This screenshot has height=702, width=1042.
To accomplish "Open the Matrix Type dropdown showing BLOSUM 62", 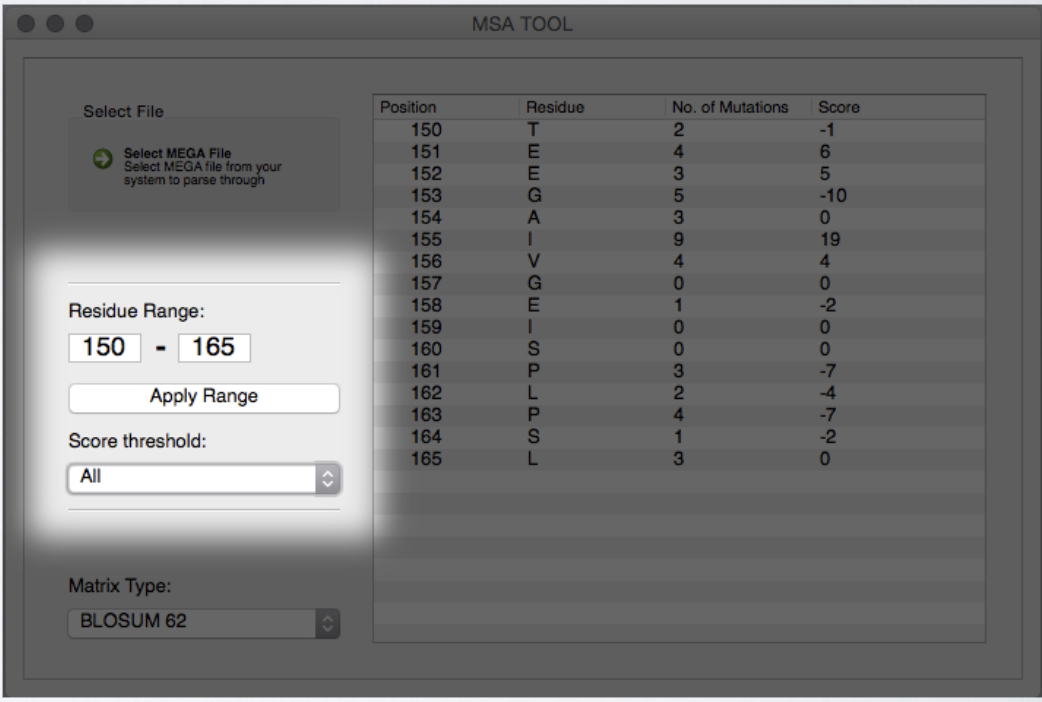I will pyautogui.click(x=204, y=623).
